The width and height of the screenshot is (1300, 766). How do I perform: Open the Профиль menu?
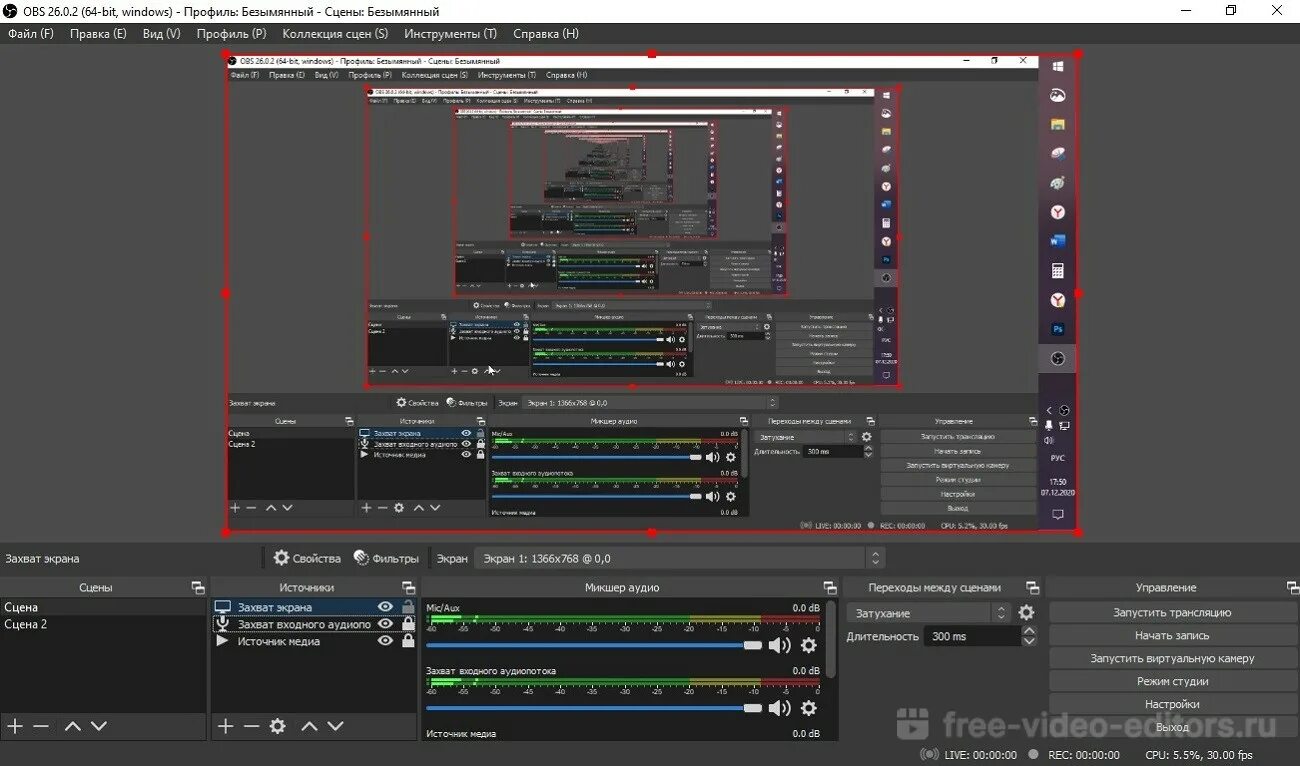231,33
